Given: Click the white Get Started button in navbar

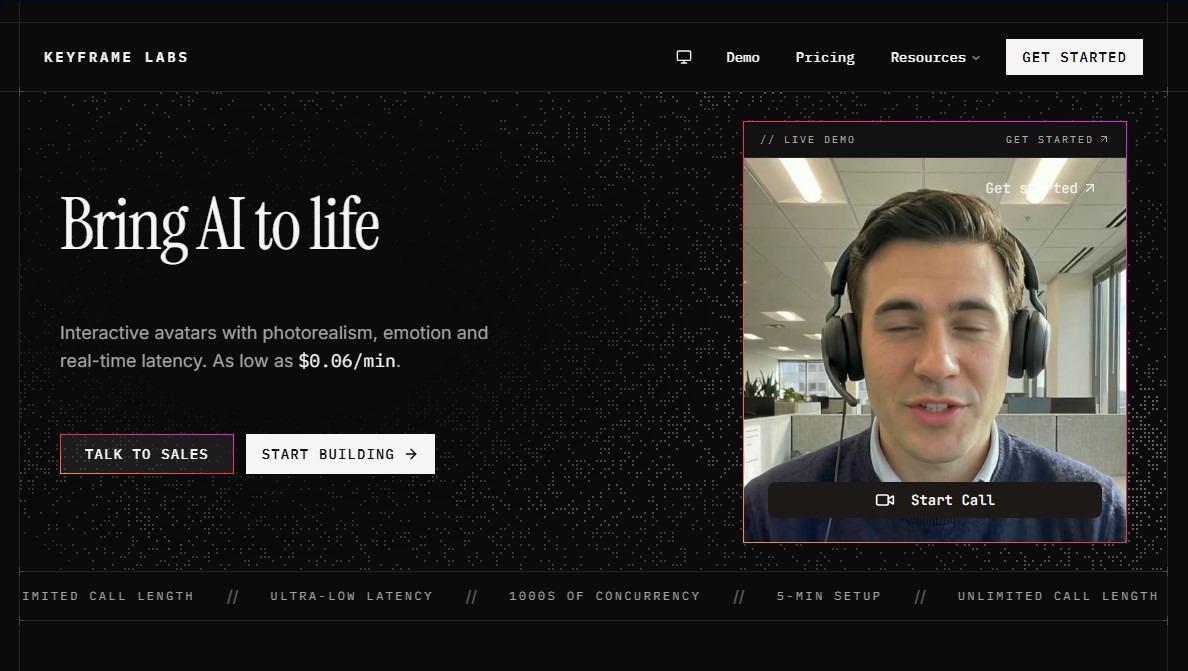Looking at the screenshot, I should [1074, 57].
